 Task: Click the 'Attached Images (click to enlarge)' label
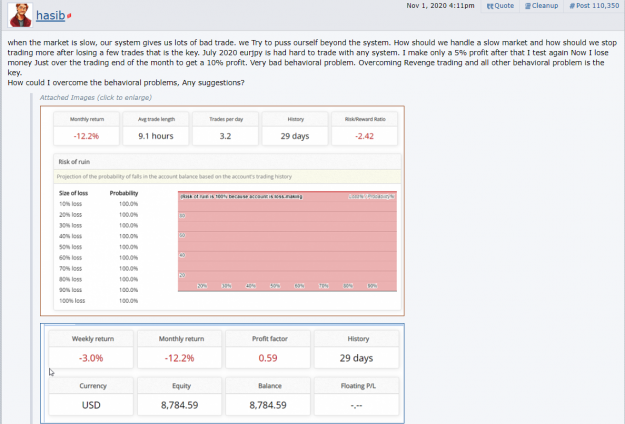tap(96, 98)
